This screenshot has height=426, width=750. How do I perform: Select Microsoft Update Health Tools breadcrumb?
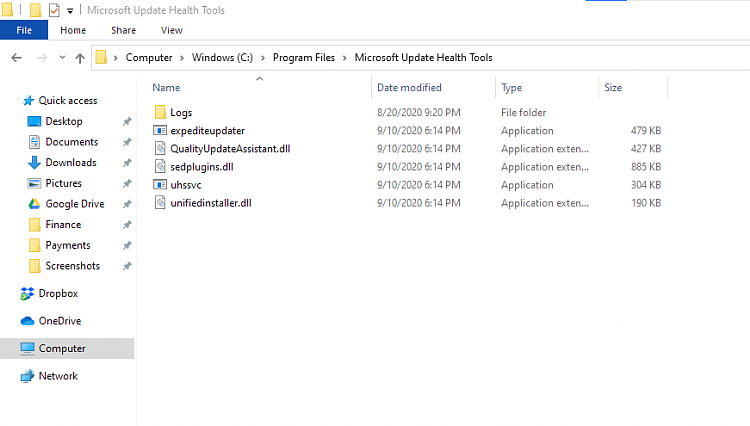pyautogui.click(x=423, y=57)
